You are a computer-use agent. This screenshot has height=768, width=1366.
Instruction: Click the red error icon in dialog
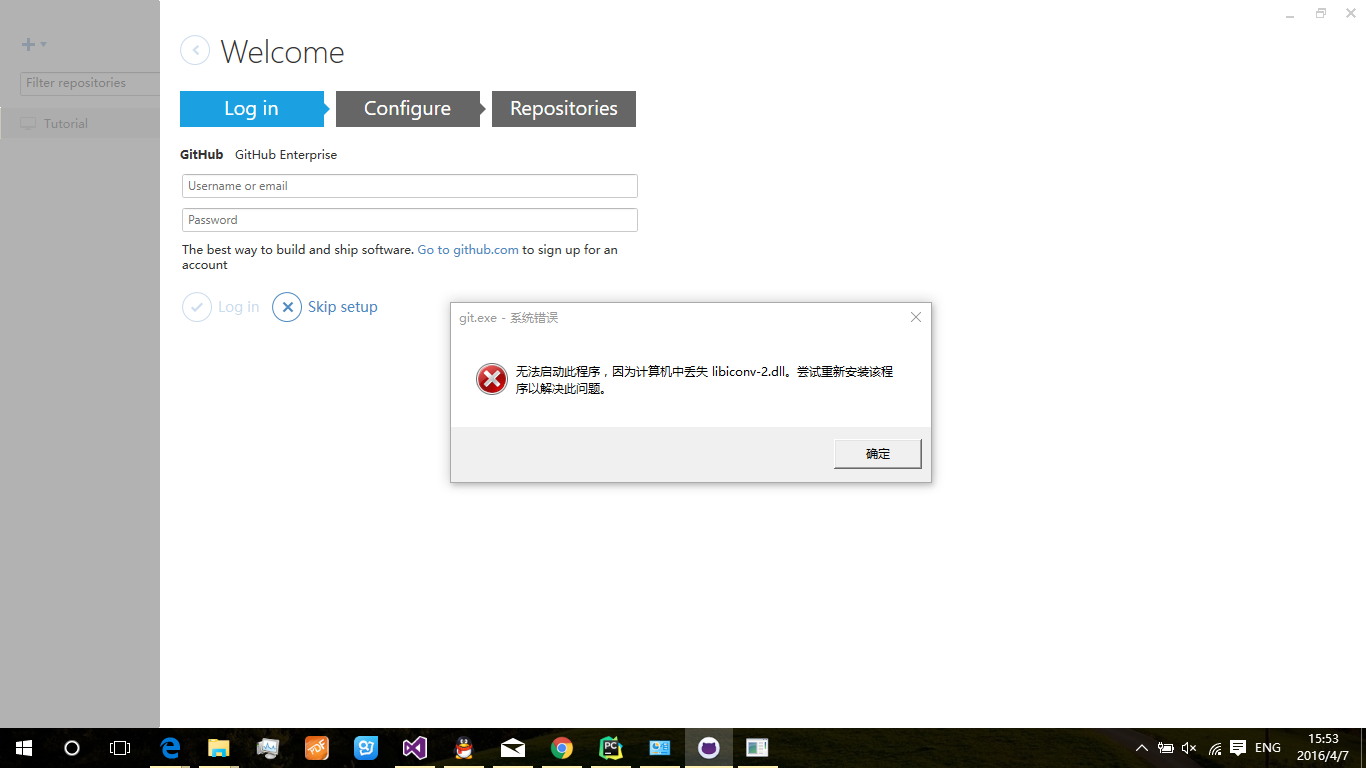click(x=491, y=379)
